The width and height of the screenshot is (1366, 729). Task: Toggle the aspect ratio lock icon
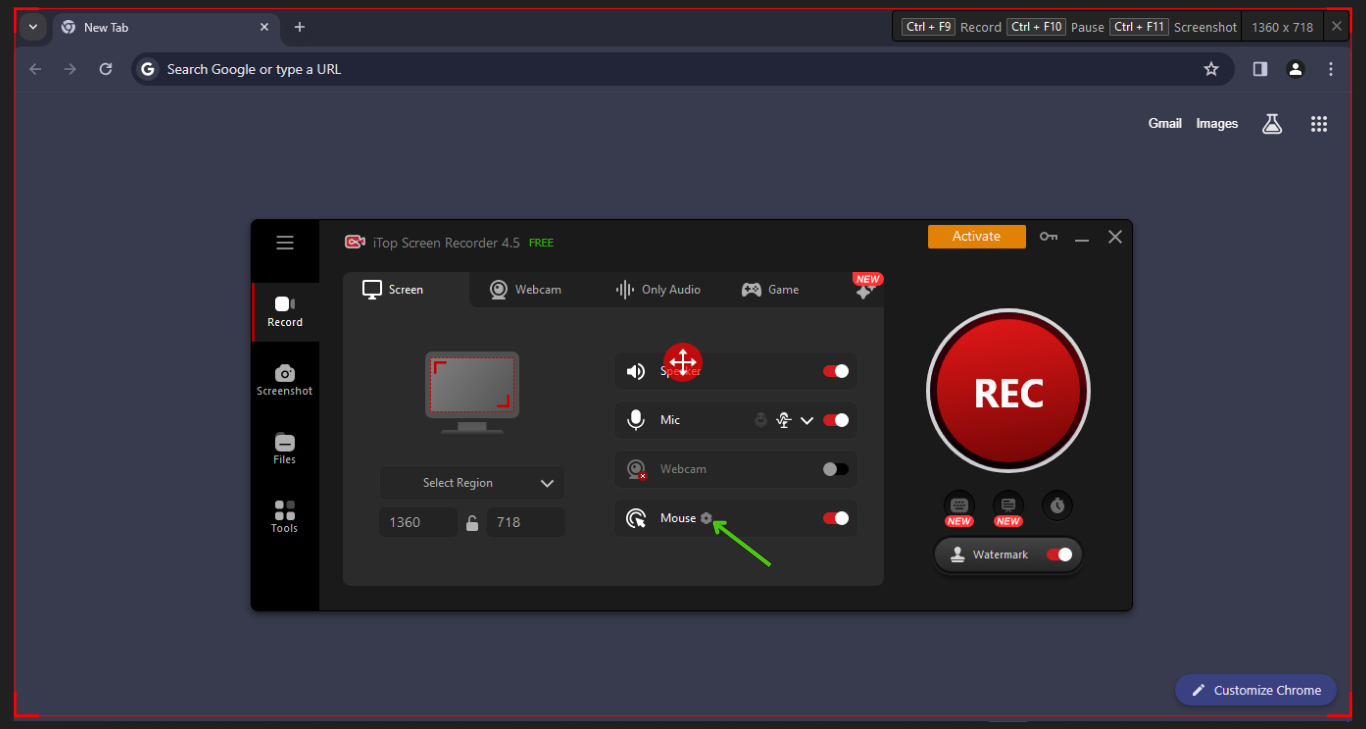(x=472, y=522)
